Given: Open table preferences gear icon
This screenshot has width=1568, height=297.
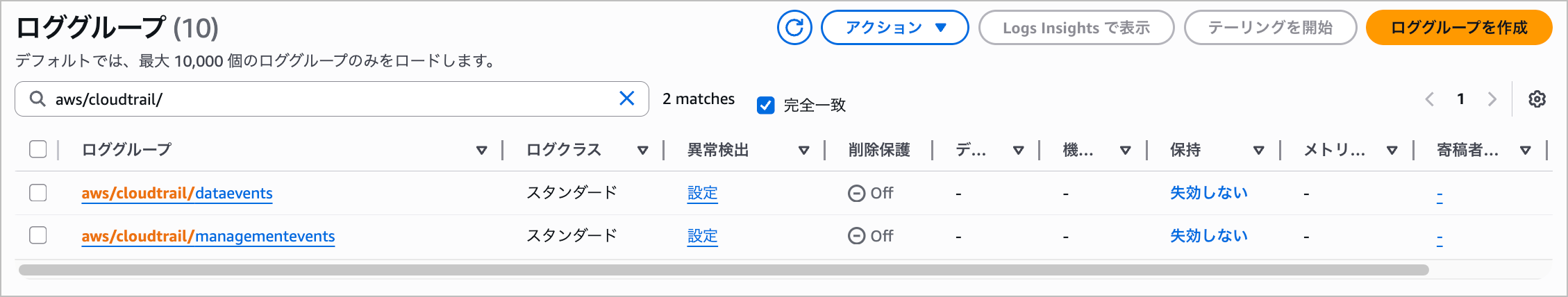Looking at the screenshot, I should (x=1537, y=99).
